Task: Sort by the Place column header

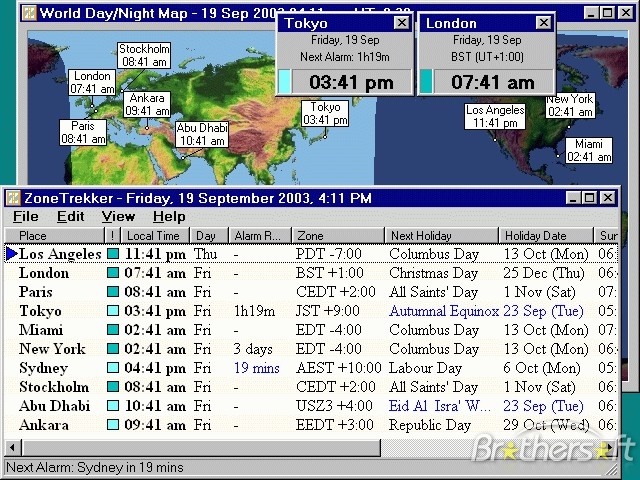Action: tap(55, 236)
